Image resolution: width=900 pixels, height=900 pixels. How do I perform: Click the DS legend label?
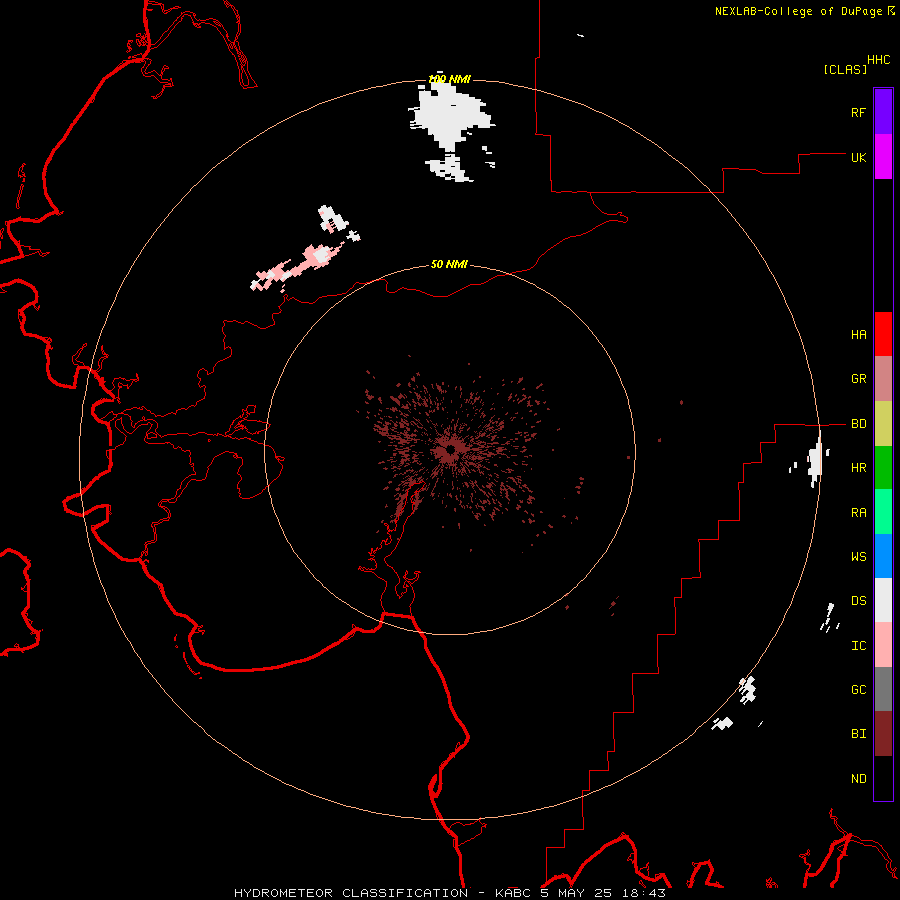858,601
